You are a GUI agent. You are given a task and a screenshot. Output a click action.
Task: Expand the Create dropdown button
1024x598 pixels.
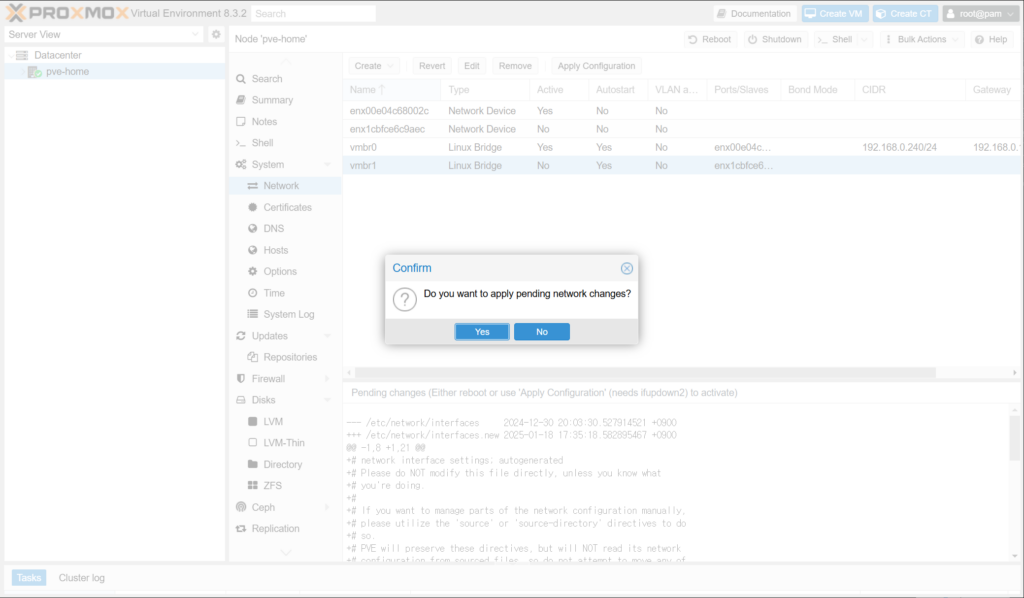point(374,66)
